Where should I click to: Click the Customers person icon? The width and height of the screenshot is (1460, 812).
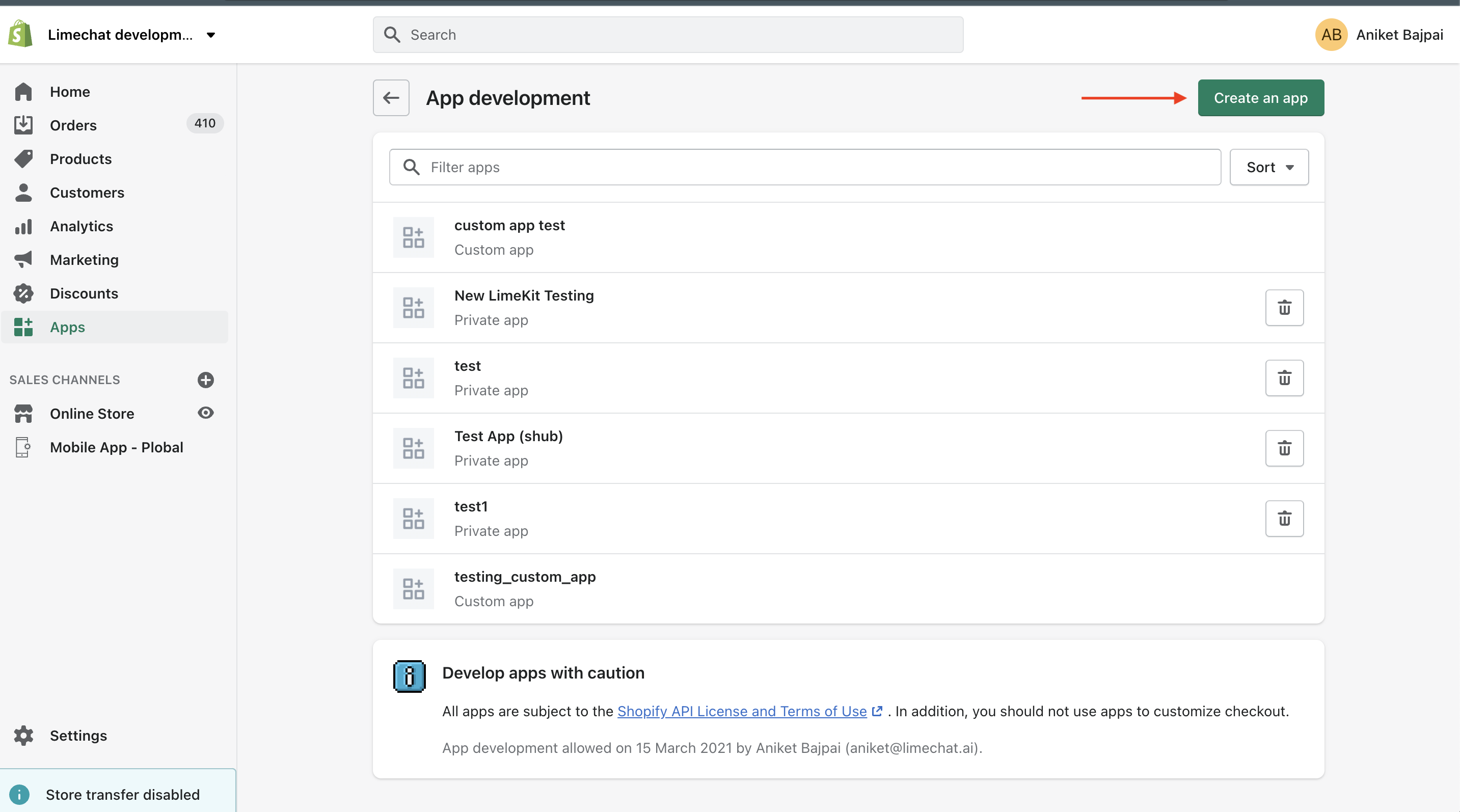(23, 193)
